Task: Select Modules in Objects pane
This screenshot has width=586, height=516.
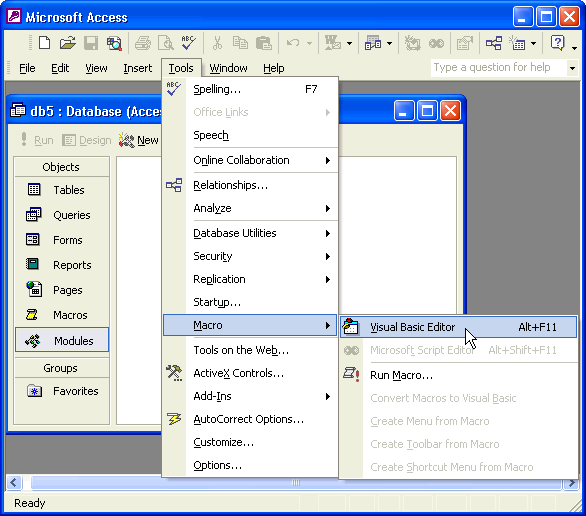Action: pos(62,340)
